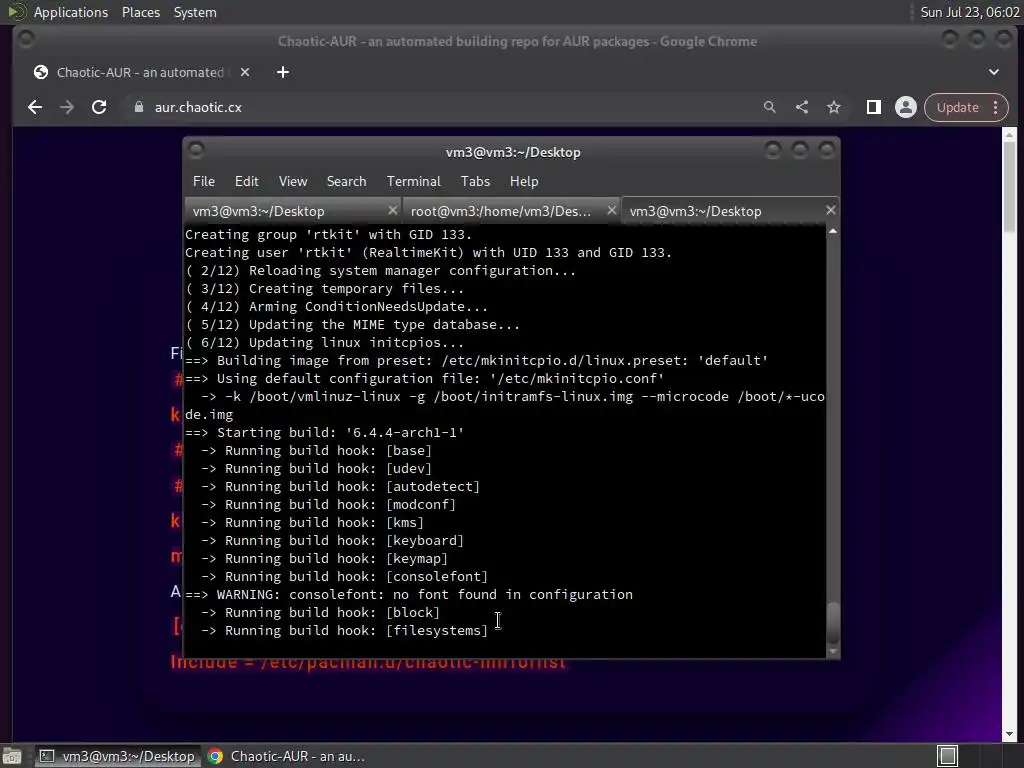
Task: Select vm3@vm3:~/Desktop taskbar item
Action: [117, 756]
